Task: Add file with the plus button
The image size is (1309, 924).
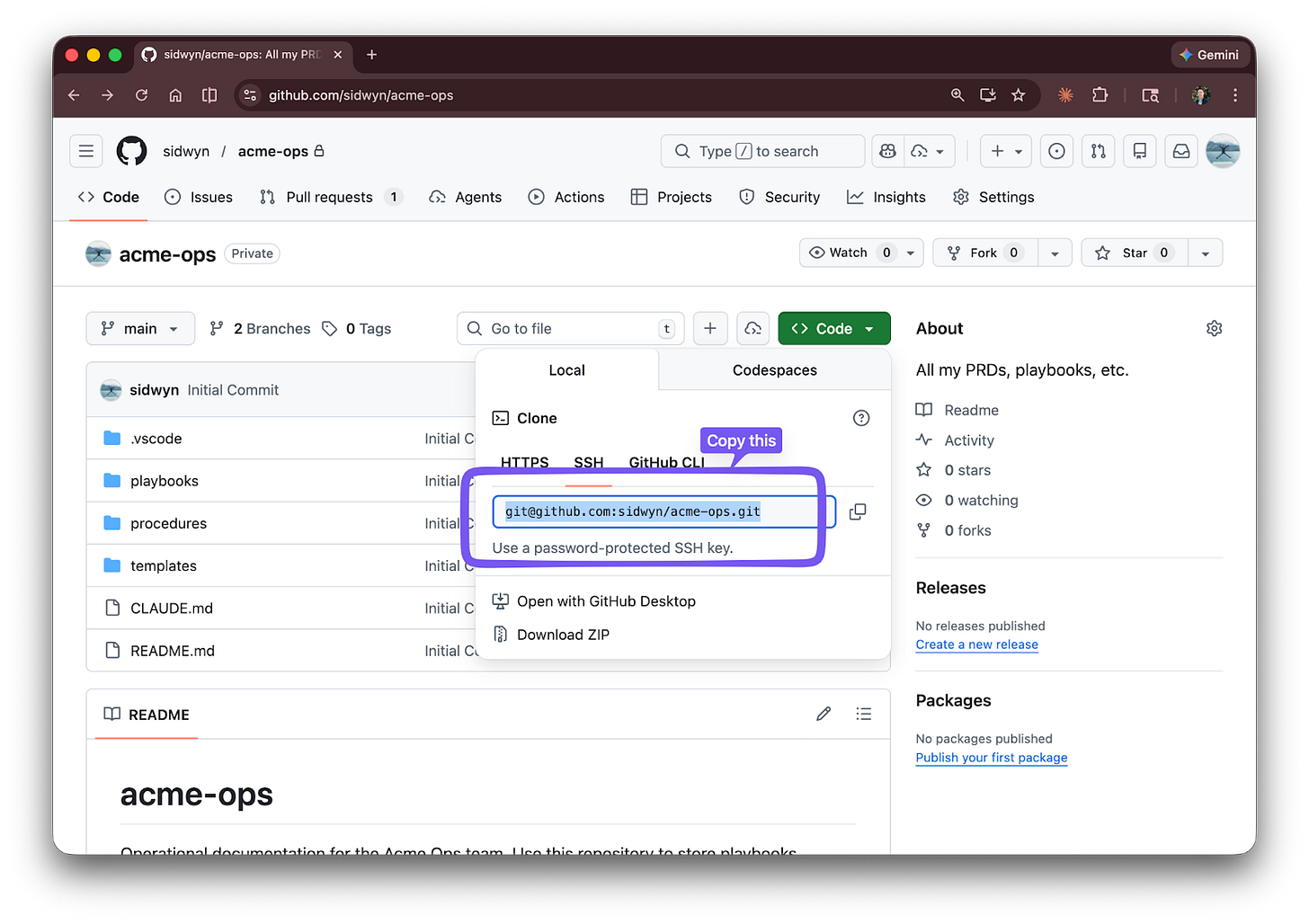Action: [x=710, y=328]
